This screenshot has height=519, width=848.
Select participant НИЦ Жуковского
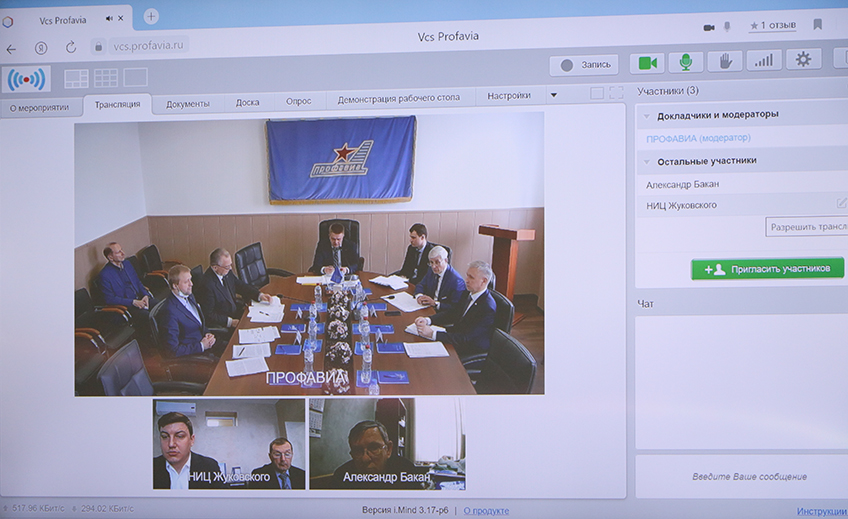(x=681, y=205)
